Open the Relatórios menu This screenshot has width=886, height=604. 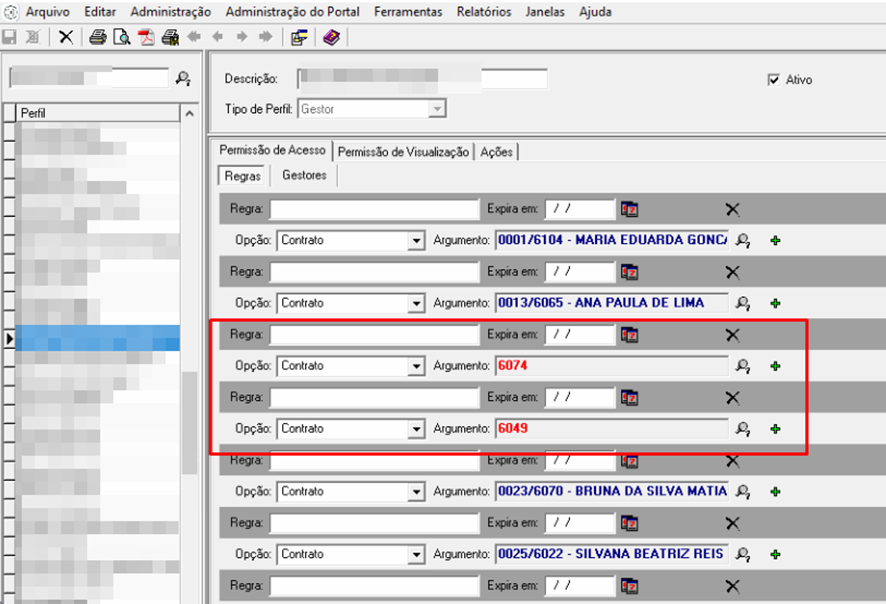pos(483,12)
